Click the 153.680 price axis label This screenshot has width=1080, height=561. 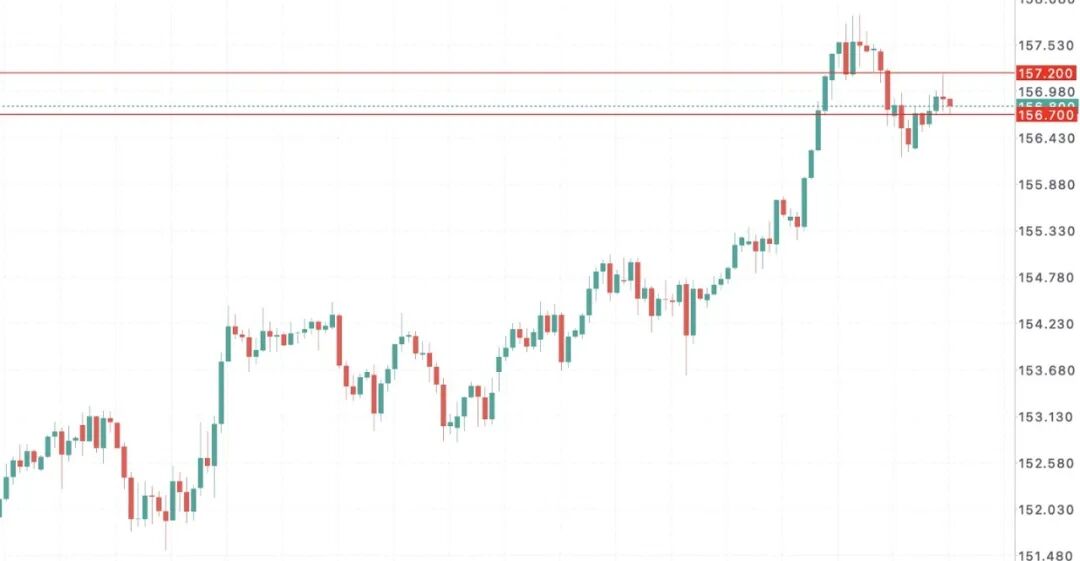click(x=1046, y=371)
